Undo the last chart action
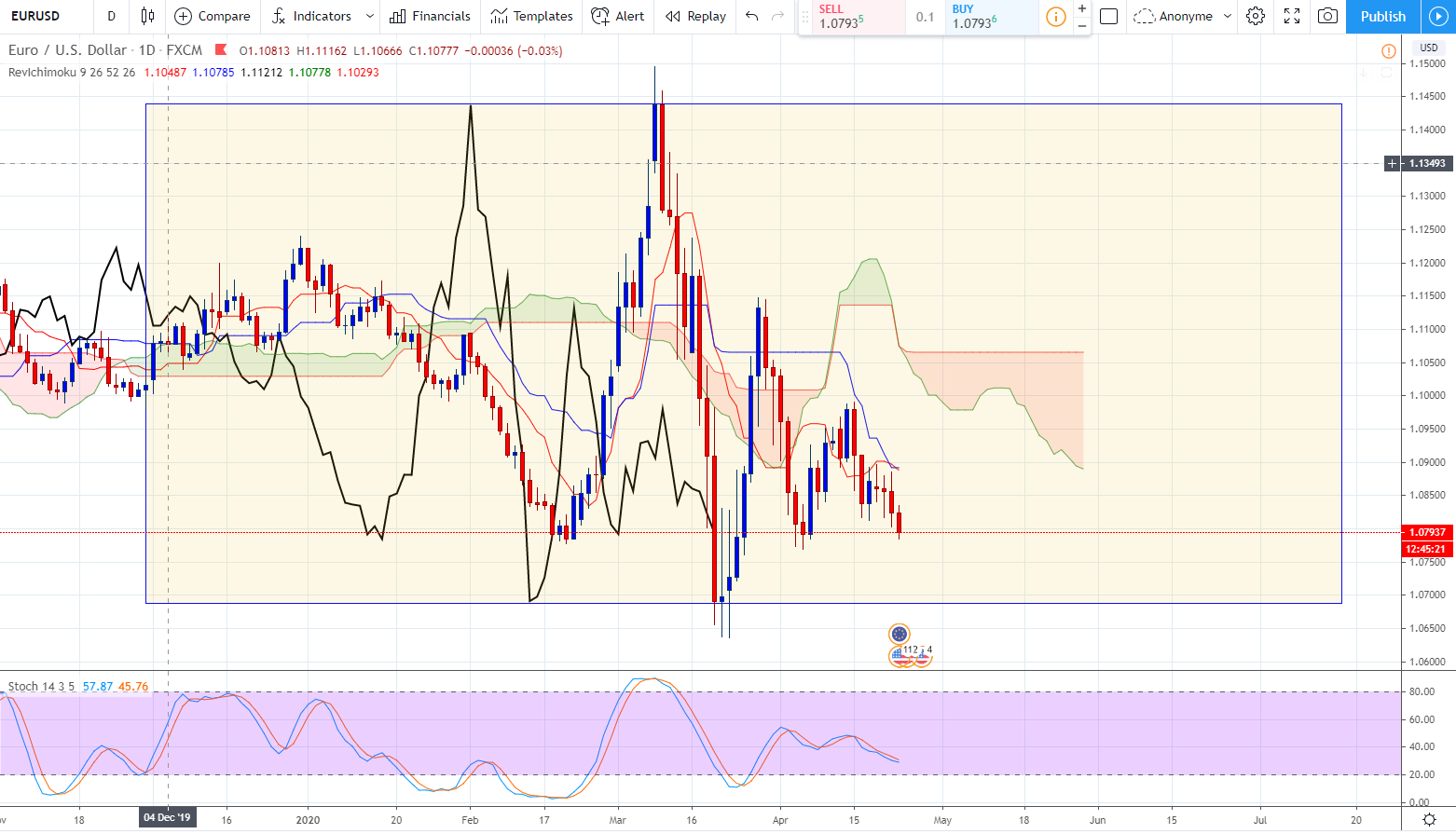This screenshot has width=1456, height=834. pos(752,16)
